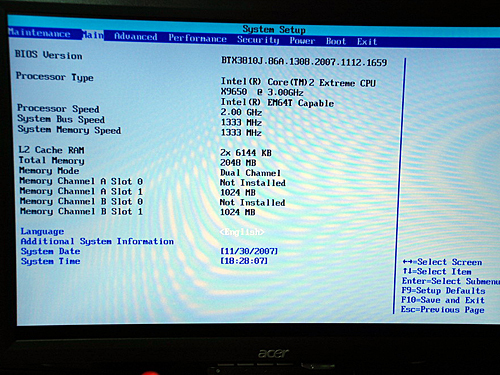Image resolution: width=500 pixels, height=375 pixels.
Task: Click the Processor Type label
Action: [54, 77]
